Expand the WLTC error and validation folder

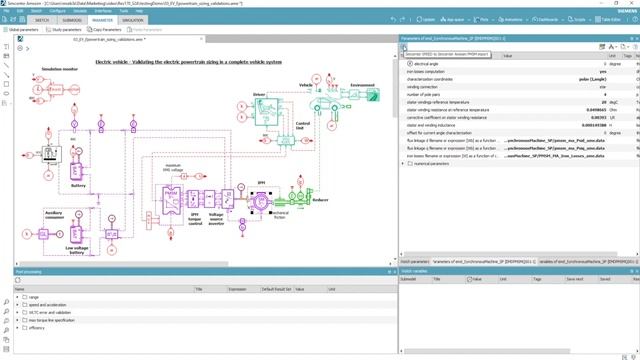click(x=17, y=313)
